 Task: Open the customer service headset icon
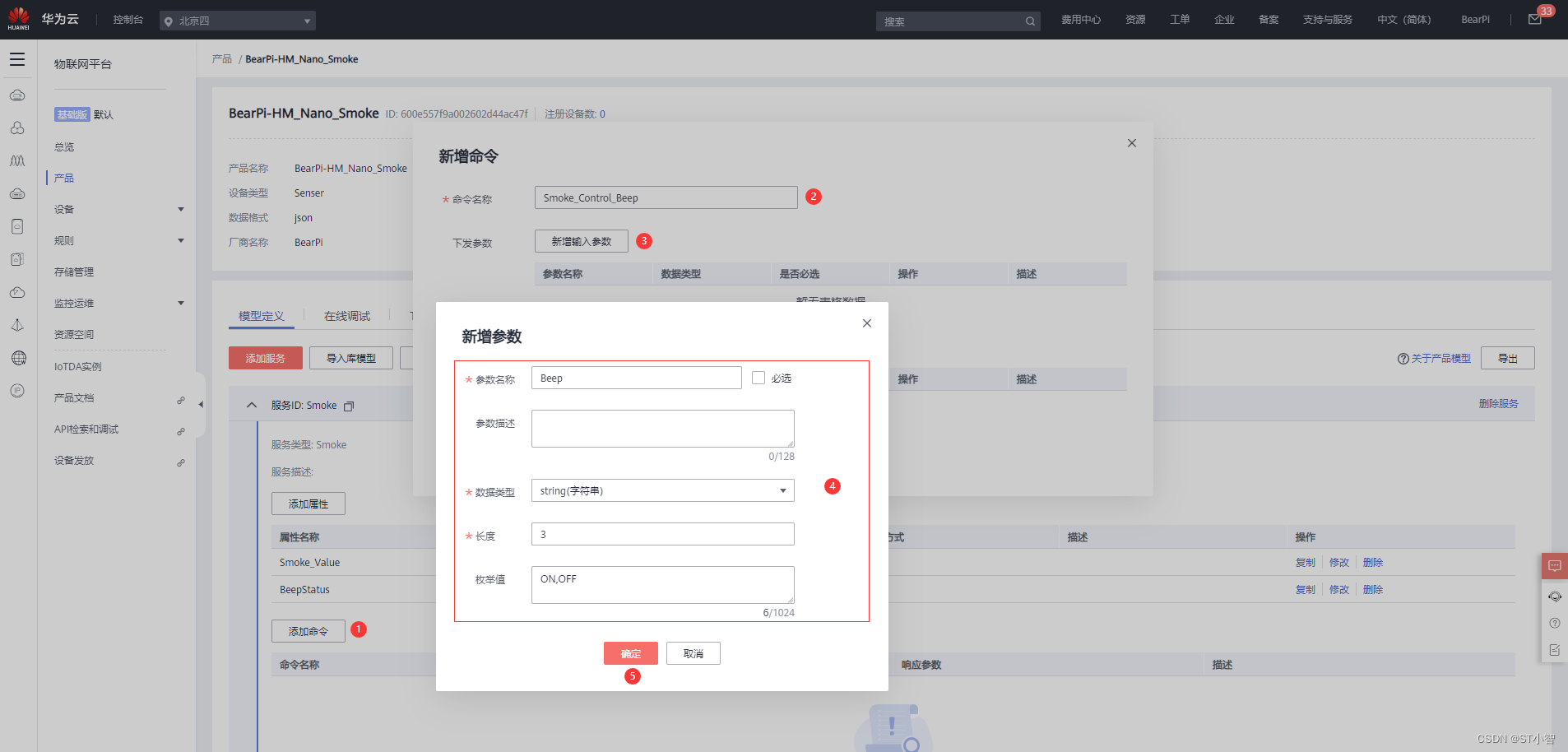click(x=1555, y=596)
